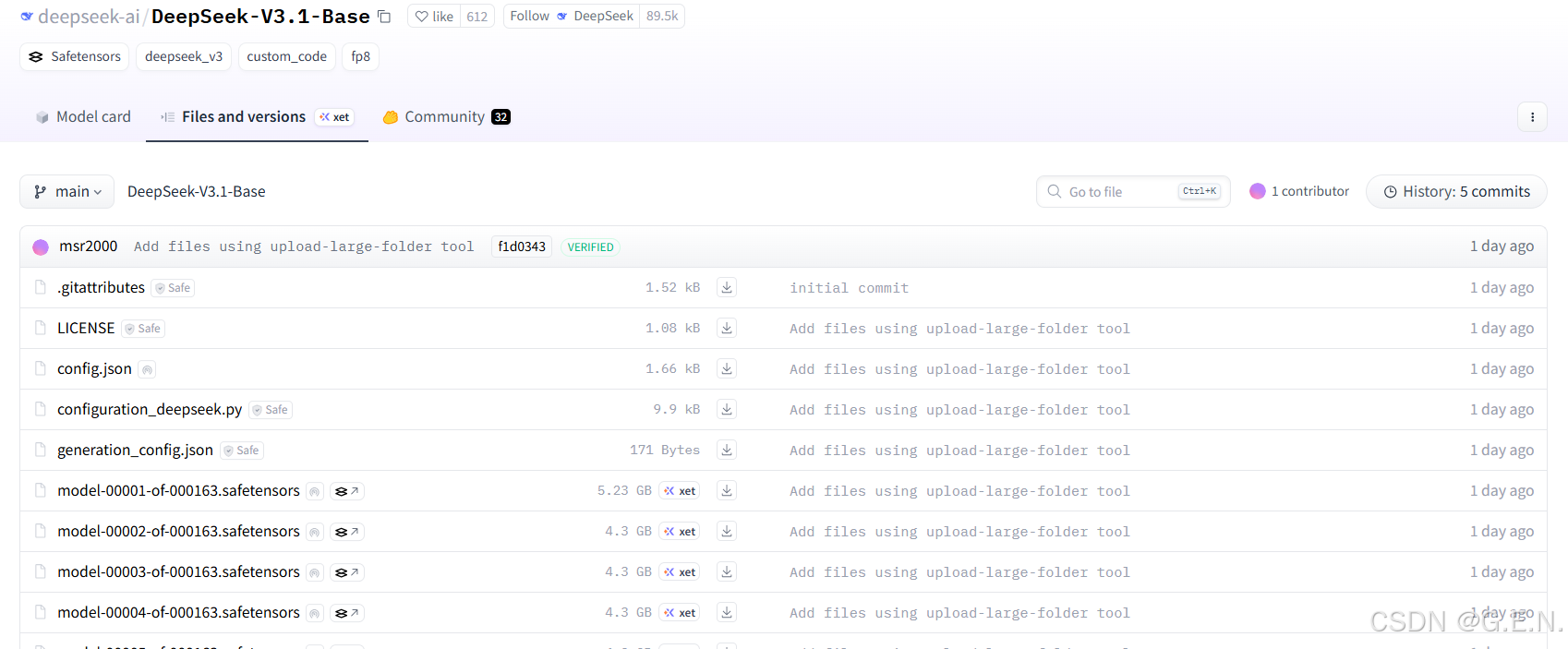Expand the main branch dropdown
Screen dimensions: 1568x649
pos(67,192)
